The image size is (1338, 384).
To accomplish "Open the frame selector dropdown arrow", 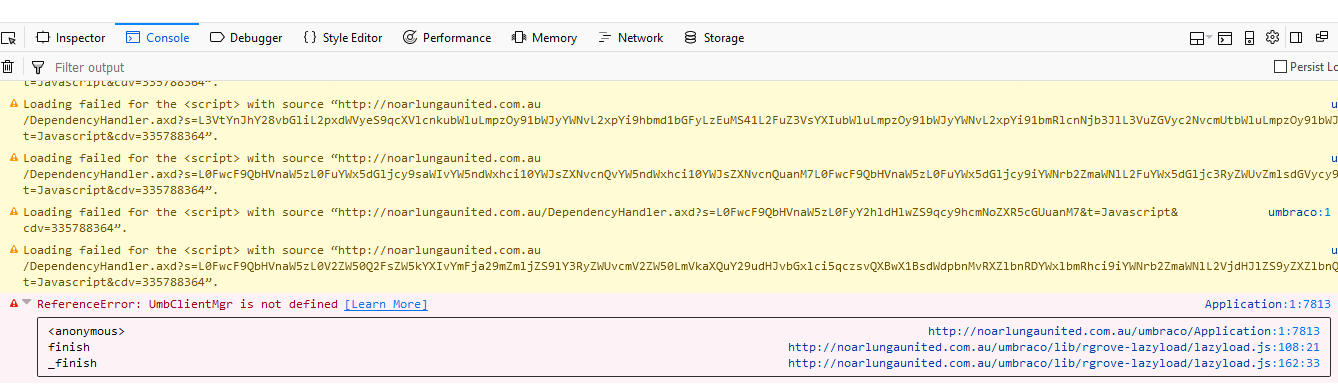I will point(1209,37).
